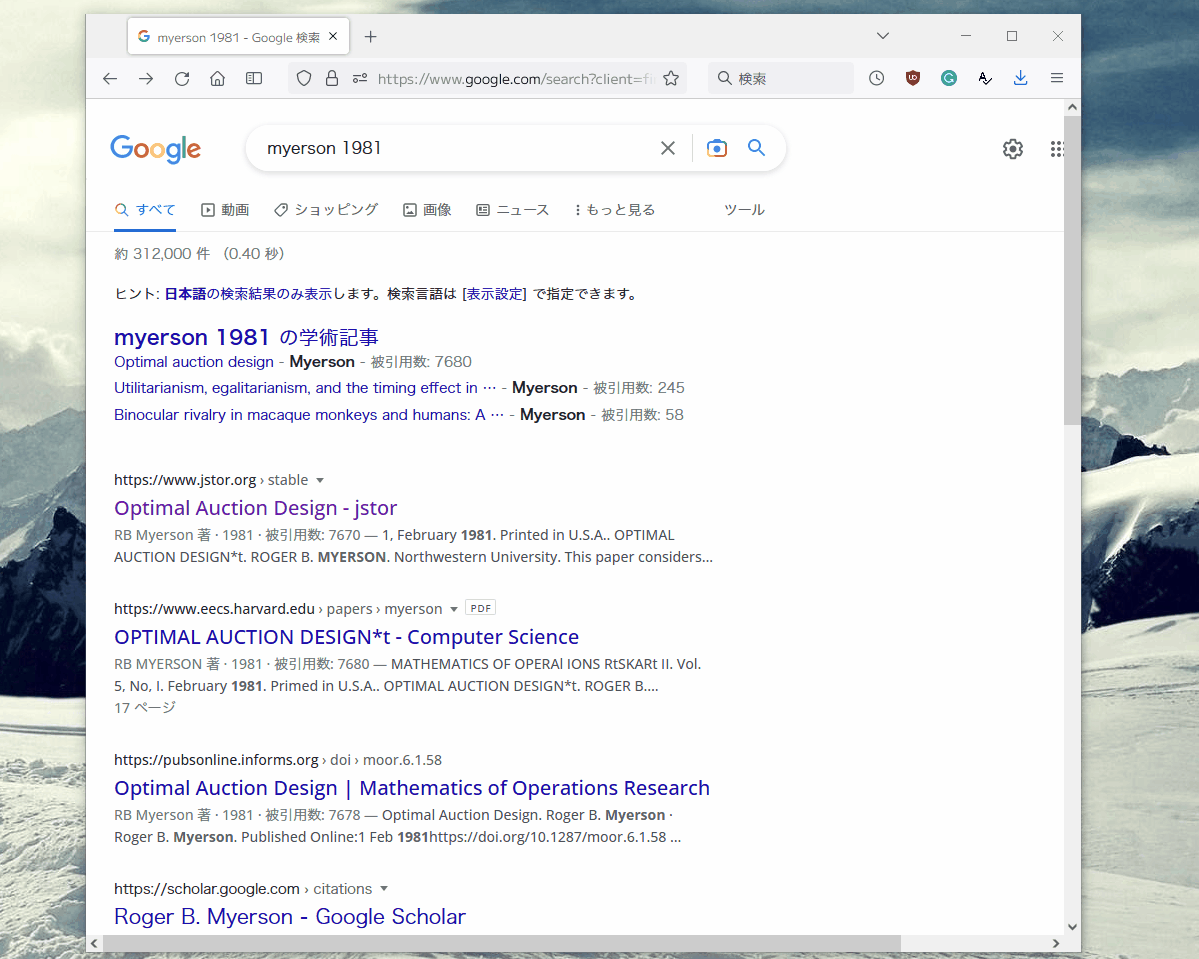This screenshot has height=959, width=1199.
Task: Go back to the previous page
Action: pos(110,79)
